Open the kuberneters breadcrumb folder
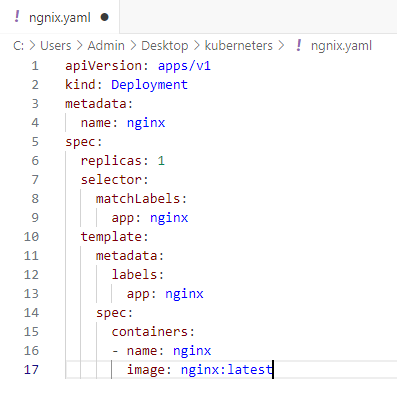The height and width of the screenshot is (398, 397). pyautogui.click(x=239, y=45)
